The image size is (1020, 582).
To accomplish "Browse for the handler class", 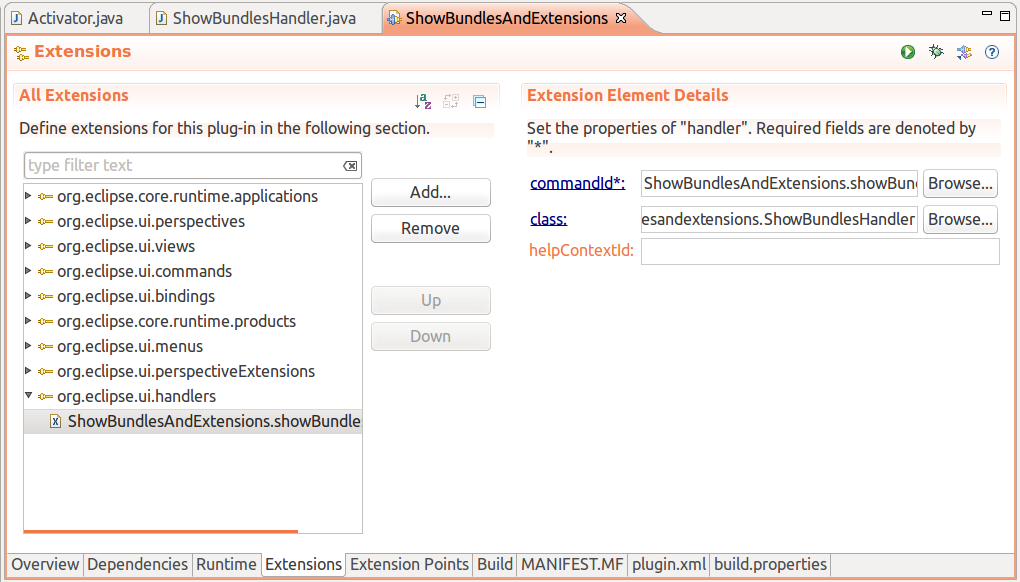I will coord(960,220).
